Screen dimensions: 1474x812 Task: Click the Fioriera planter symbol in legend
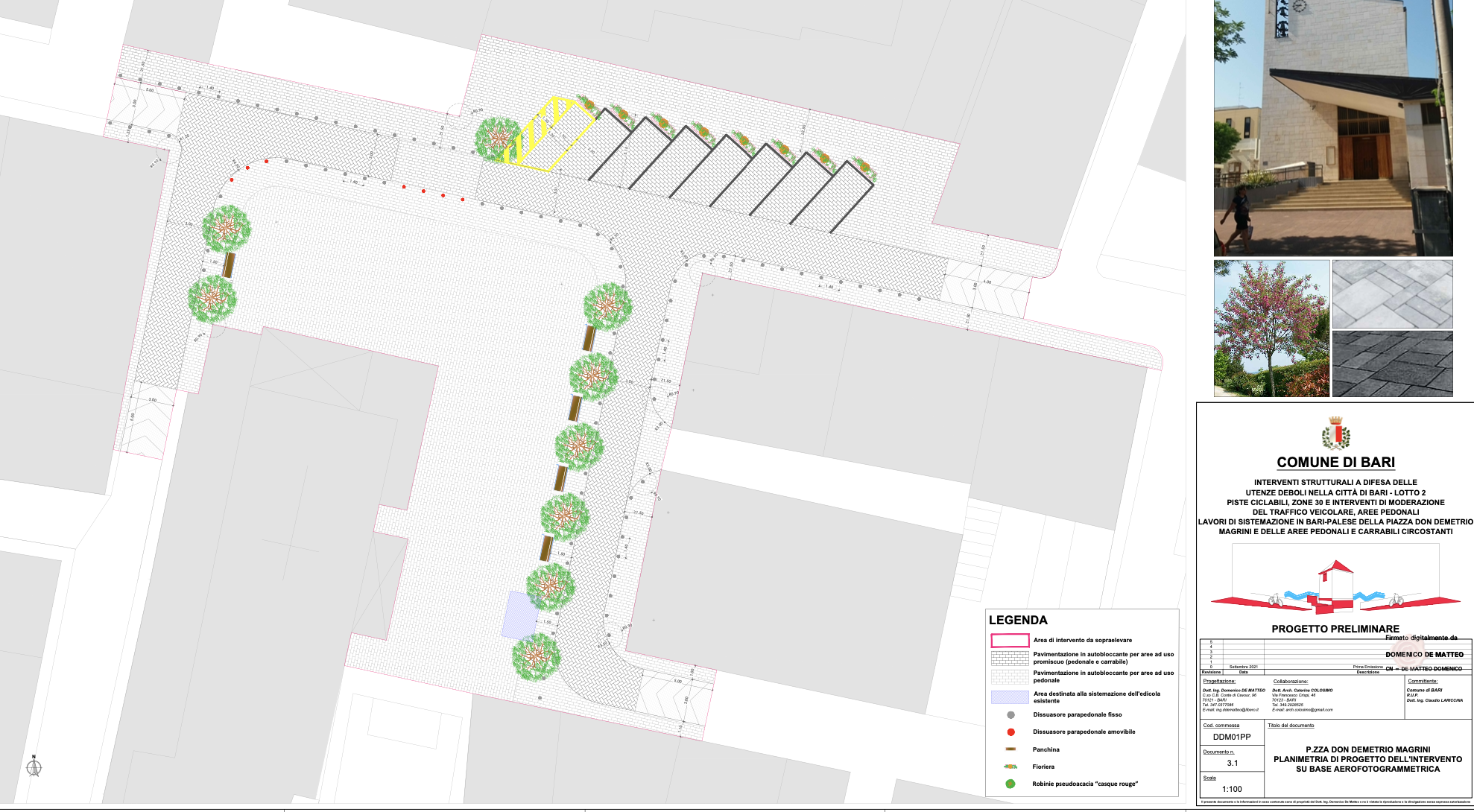click(1010, 767)
